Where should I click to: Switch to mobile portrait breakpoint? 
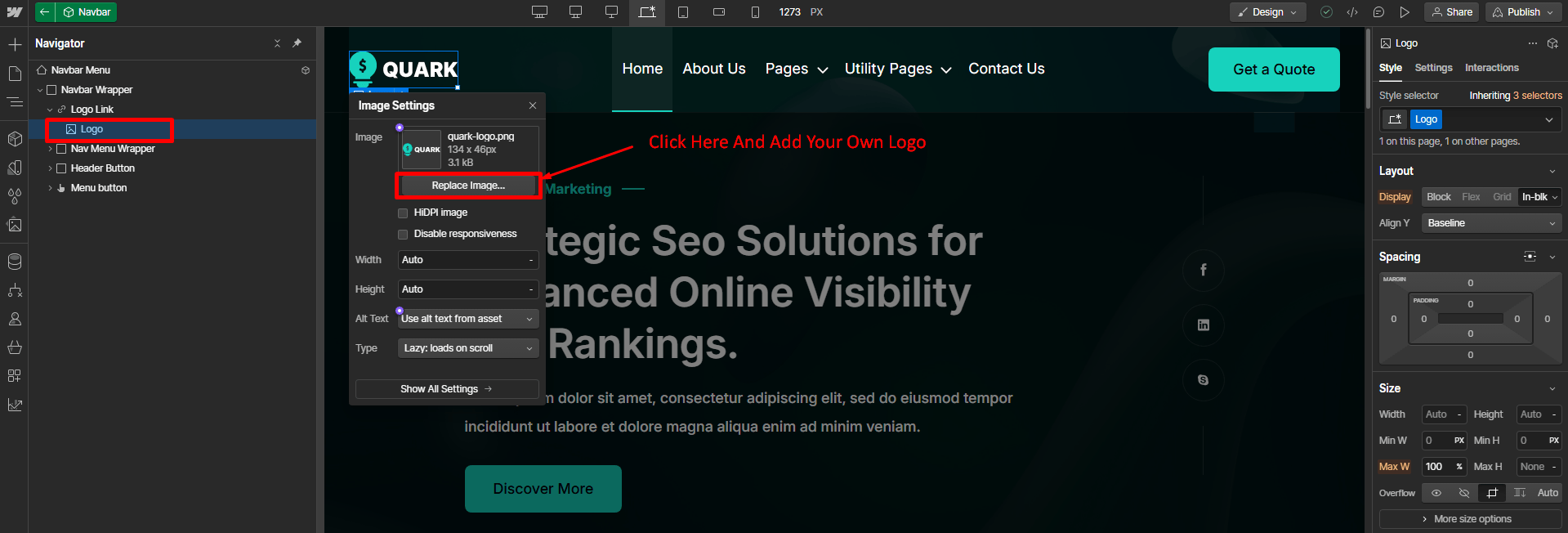[x=755, y=12]
